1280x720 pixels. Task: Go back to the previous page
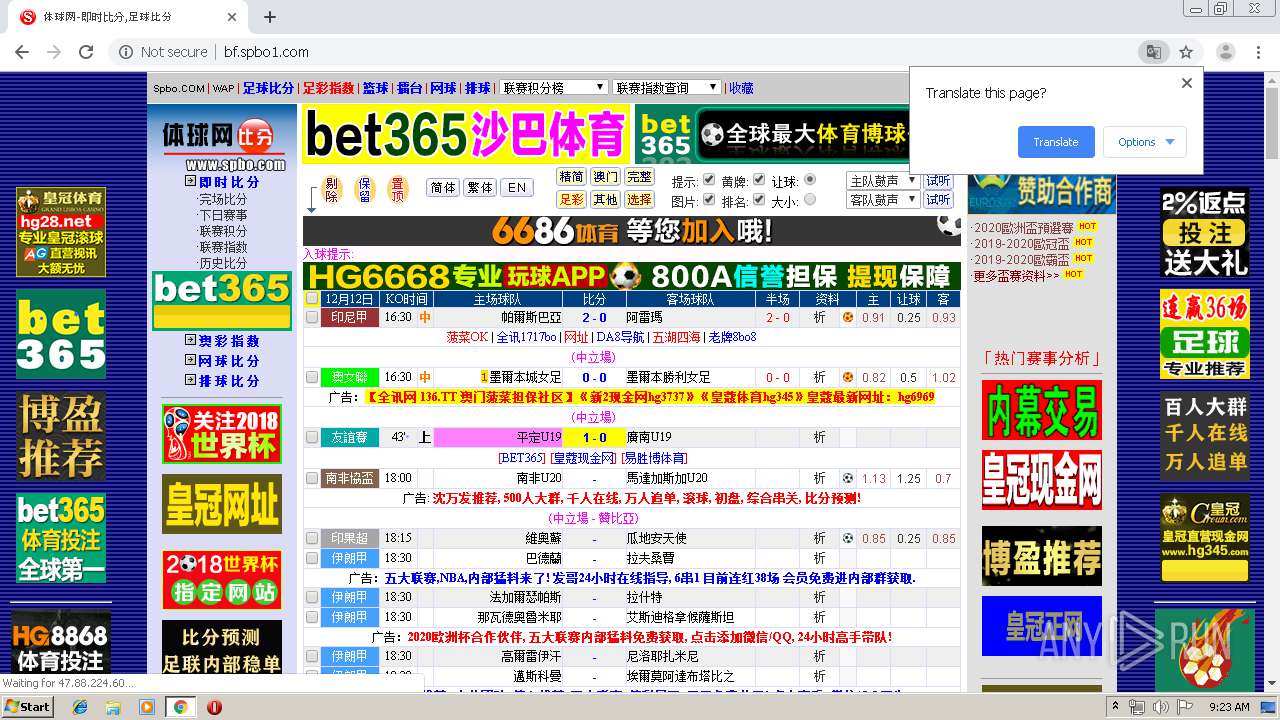(23, 52)
